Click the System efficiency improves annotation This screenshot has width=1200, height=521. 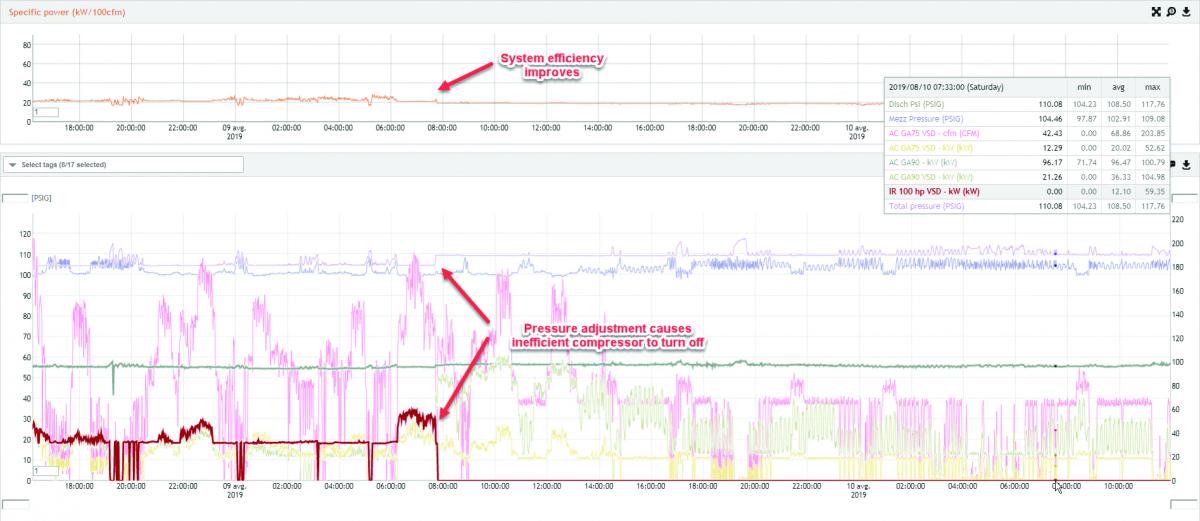[554, 66]
